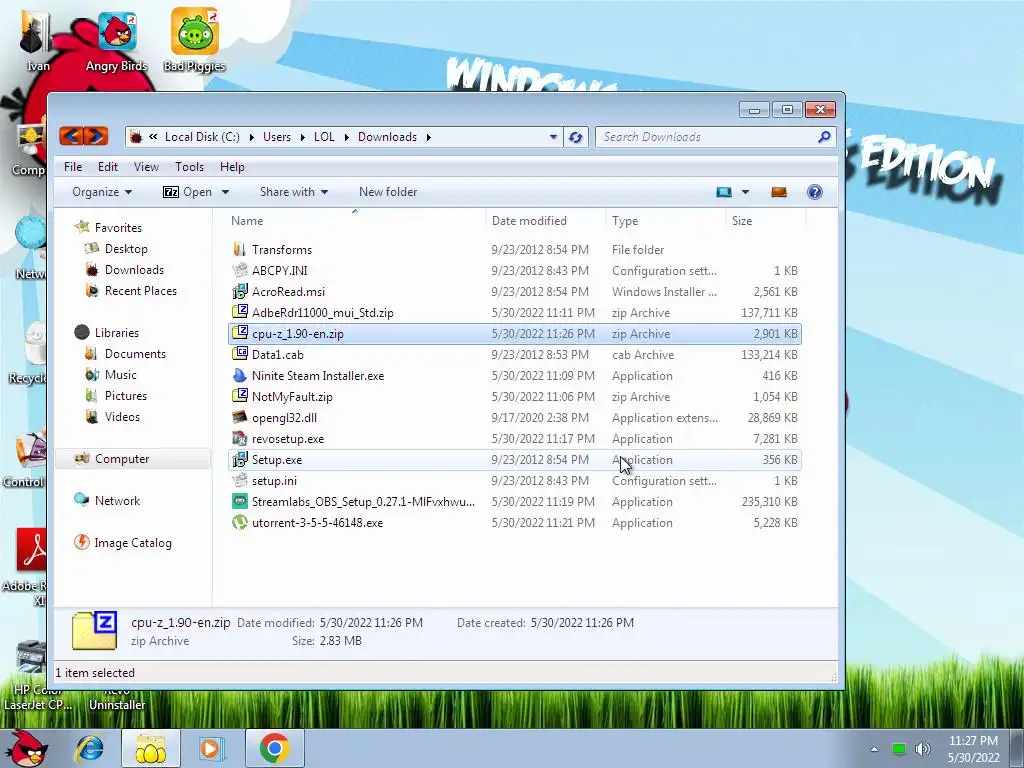This screenshot has height=768, width=1024.
Task: Open volume speaker tray icon
Action: point(922,748)
